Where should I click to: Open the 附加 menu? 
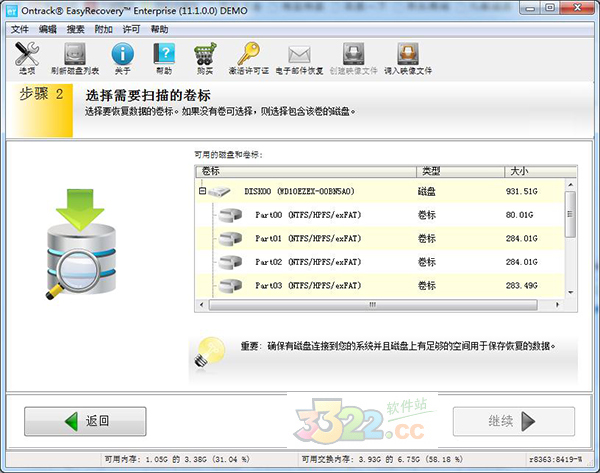pyautogui.click(x=103, y=29)
